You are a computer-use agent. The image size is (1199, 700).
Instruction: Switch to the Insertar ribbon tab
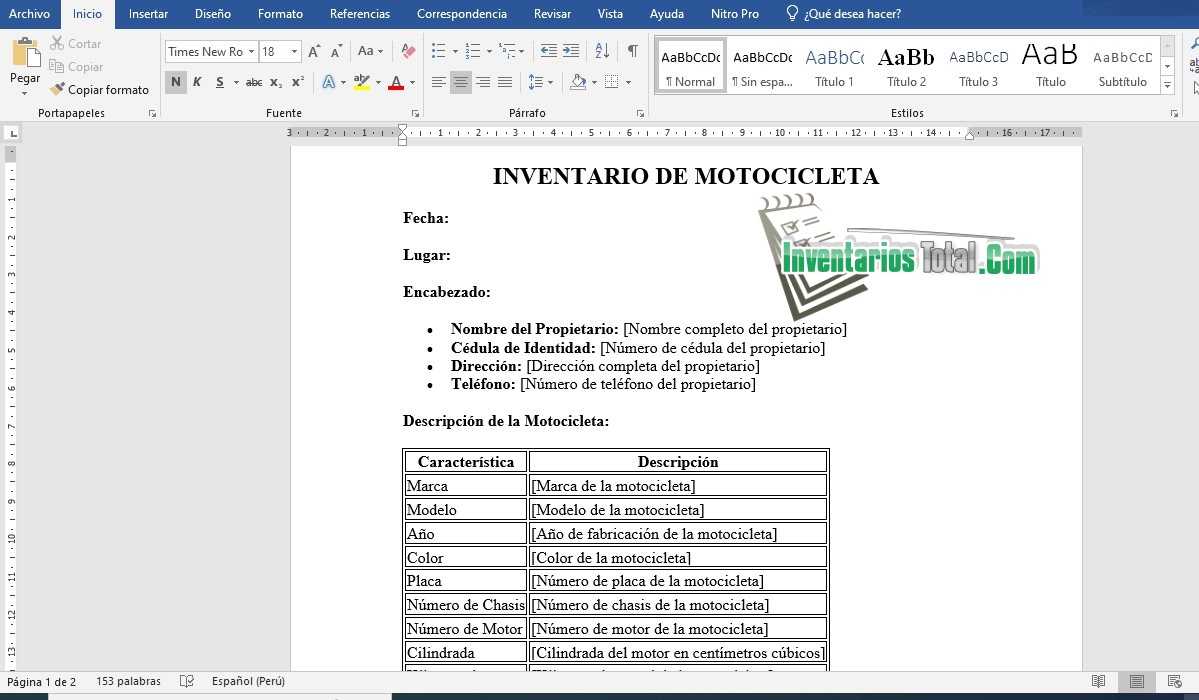(148, 14)
